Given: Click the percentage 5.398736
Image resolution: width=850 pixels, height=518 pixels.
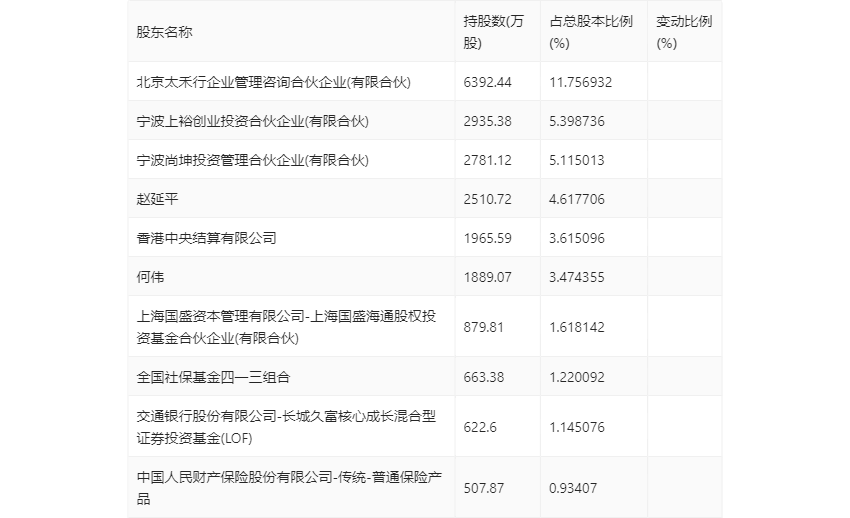Looking at the screenshot, I should (x=577, y=121).
